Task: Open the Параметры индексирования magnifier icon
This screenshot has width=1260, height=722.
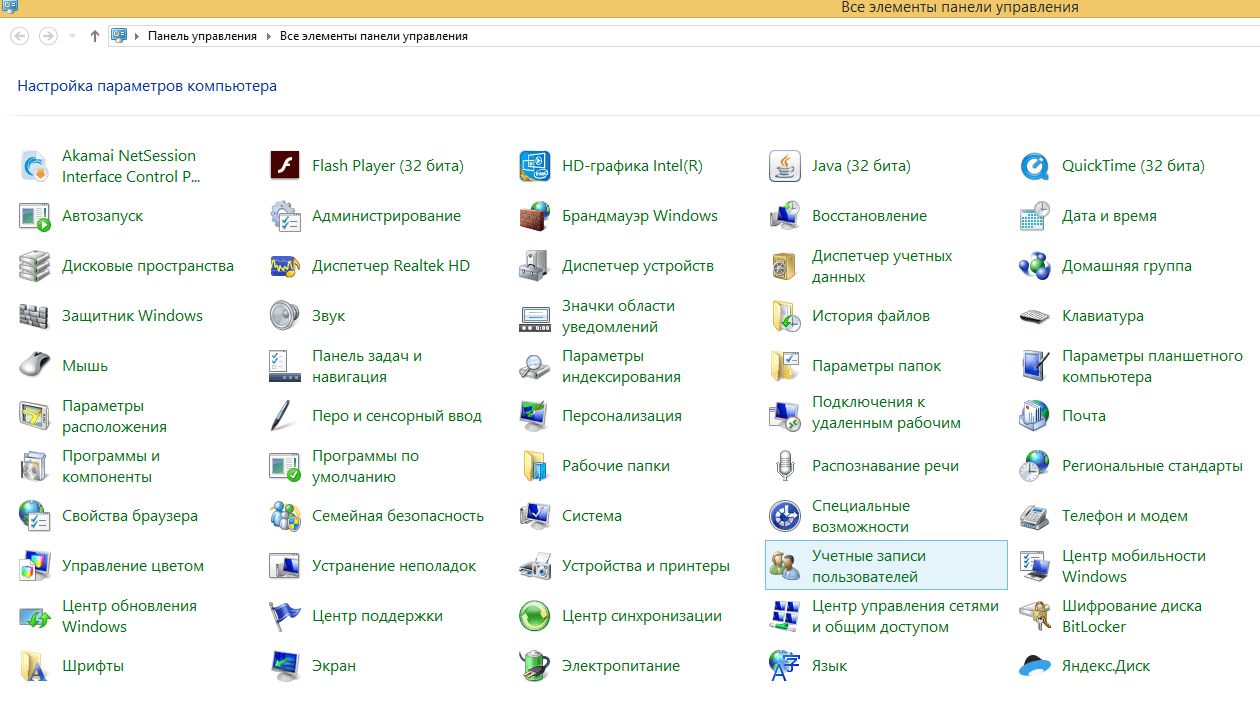Action: pos(535,366)
